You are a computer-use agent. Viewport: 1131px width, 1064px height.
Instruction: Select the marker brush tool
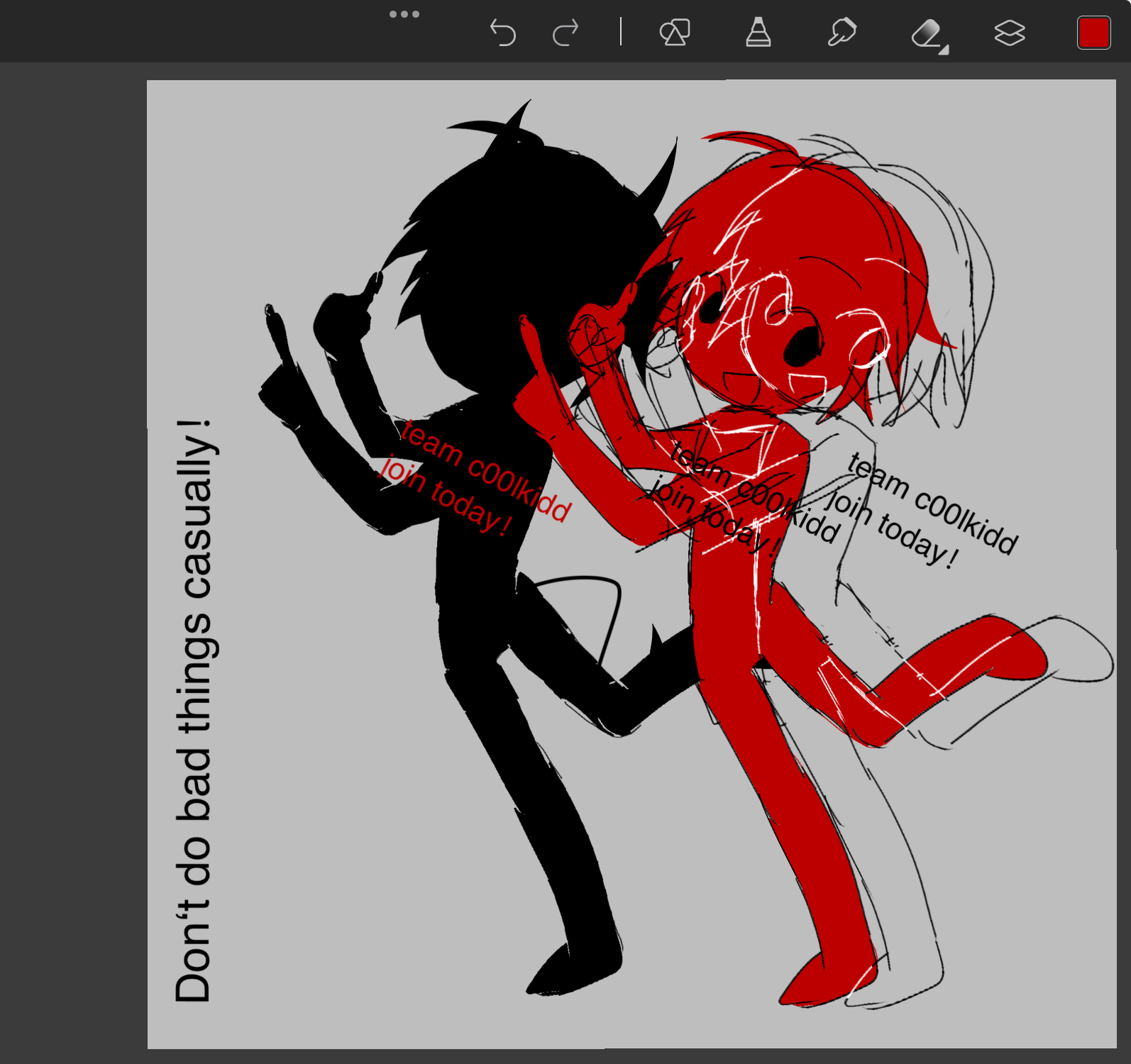[758, 33]
